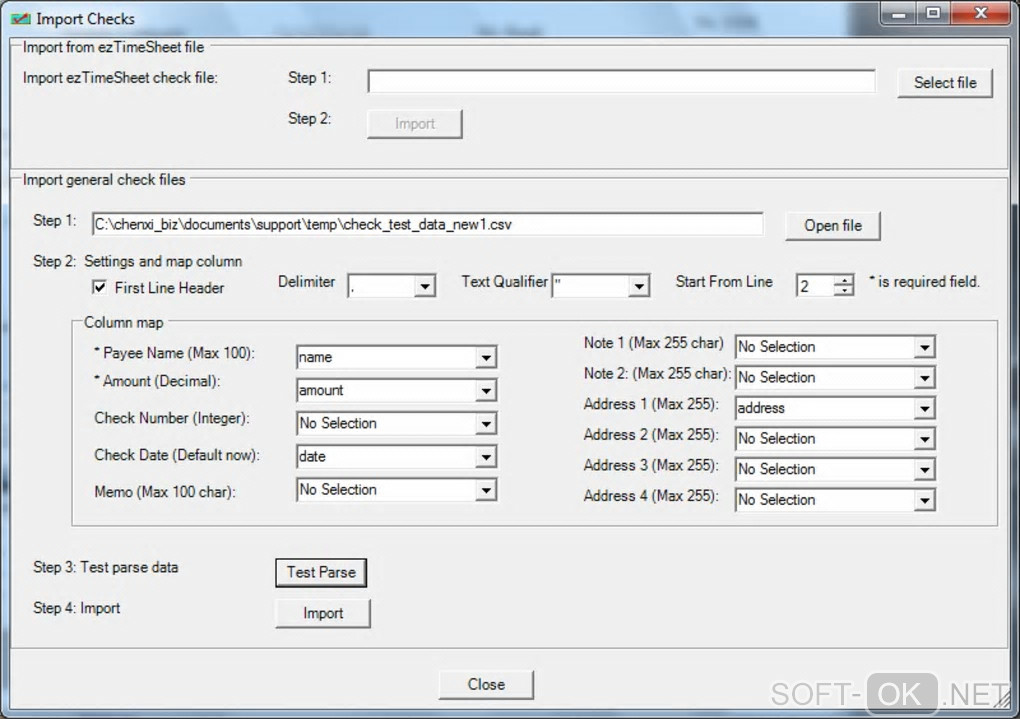
Task: Click the 'Import ezTimeSheet check file:' label
Action: pyautogui.click(x=120, y=78)
